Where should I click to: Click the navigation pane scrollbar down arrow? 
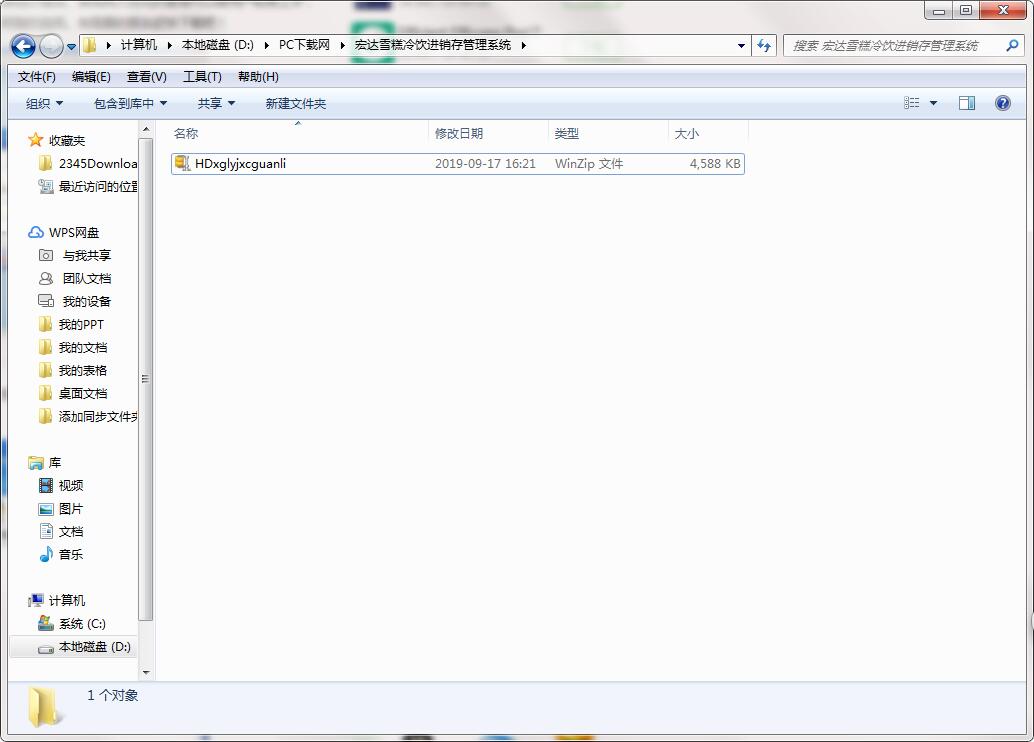point(146,673)
